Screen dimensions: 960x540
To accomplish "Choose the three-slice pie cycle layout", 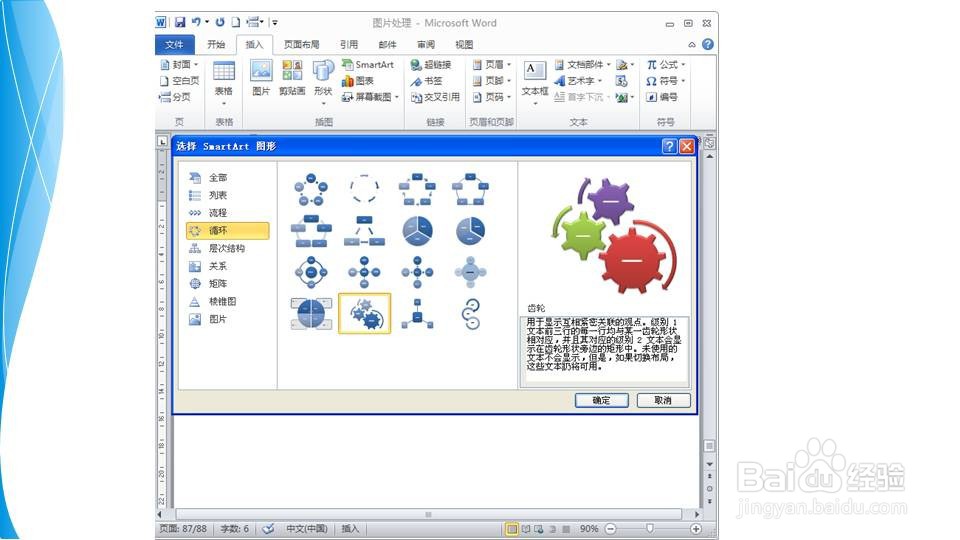I will (418, 231).
